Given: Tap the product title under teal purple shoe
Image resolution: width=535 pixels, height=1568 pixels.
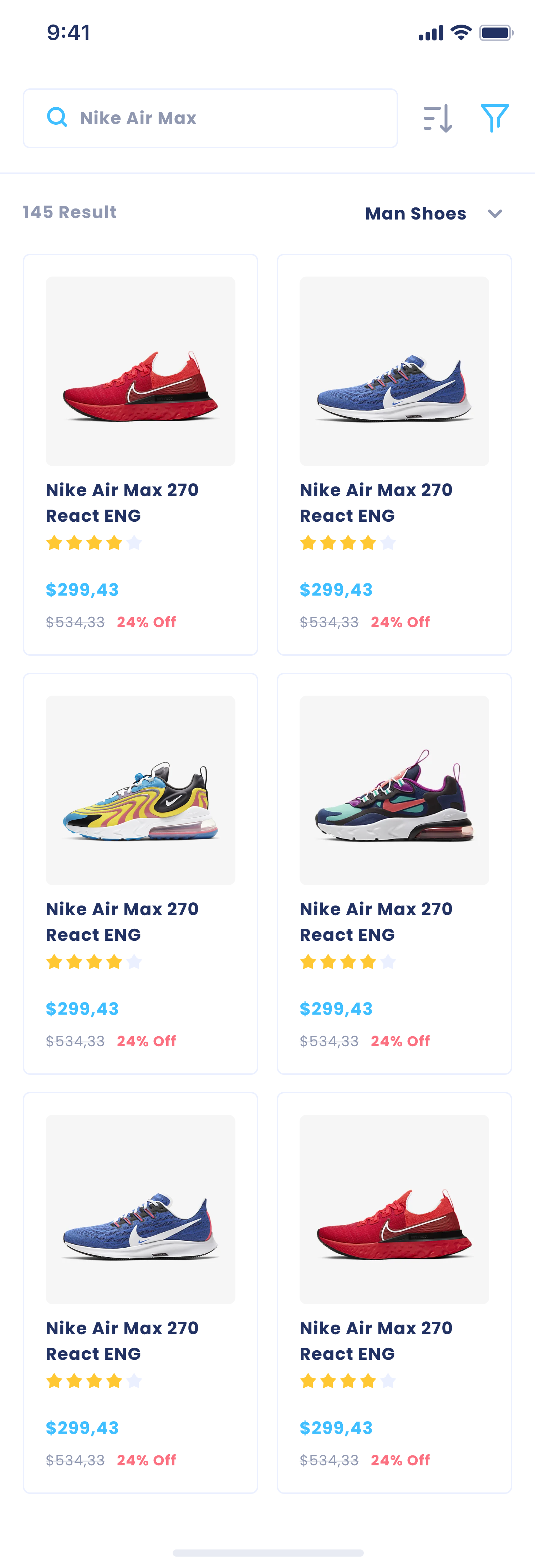Looking at the screenshot, I should coord(376,922).
